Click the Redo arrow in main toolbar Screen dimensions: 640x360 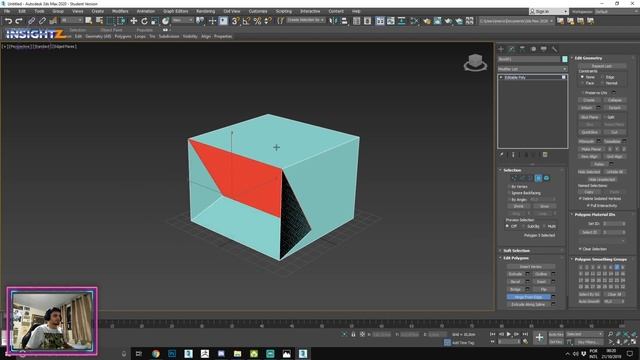click(19, 21)
